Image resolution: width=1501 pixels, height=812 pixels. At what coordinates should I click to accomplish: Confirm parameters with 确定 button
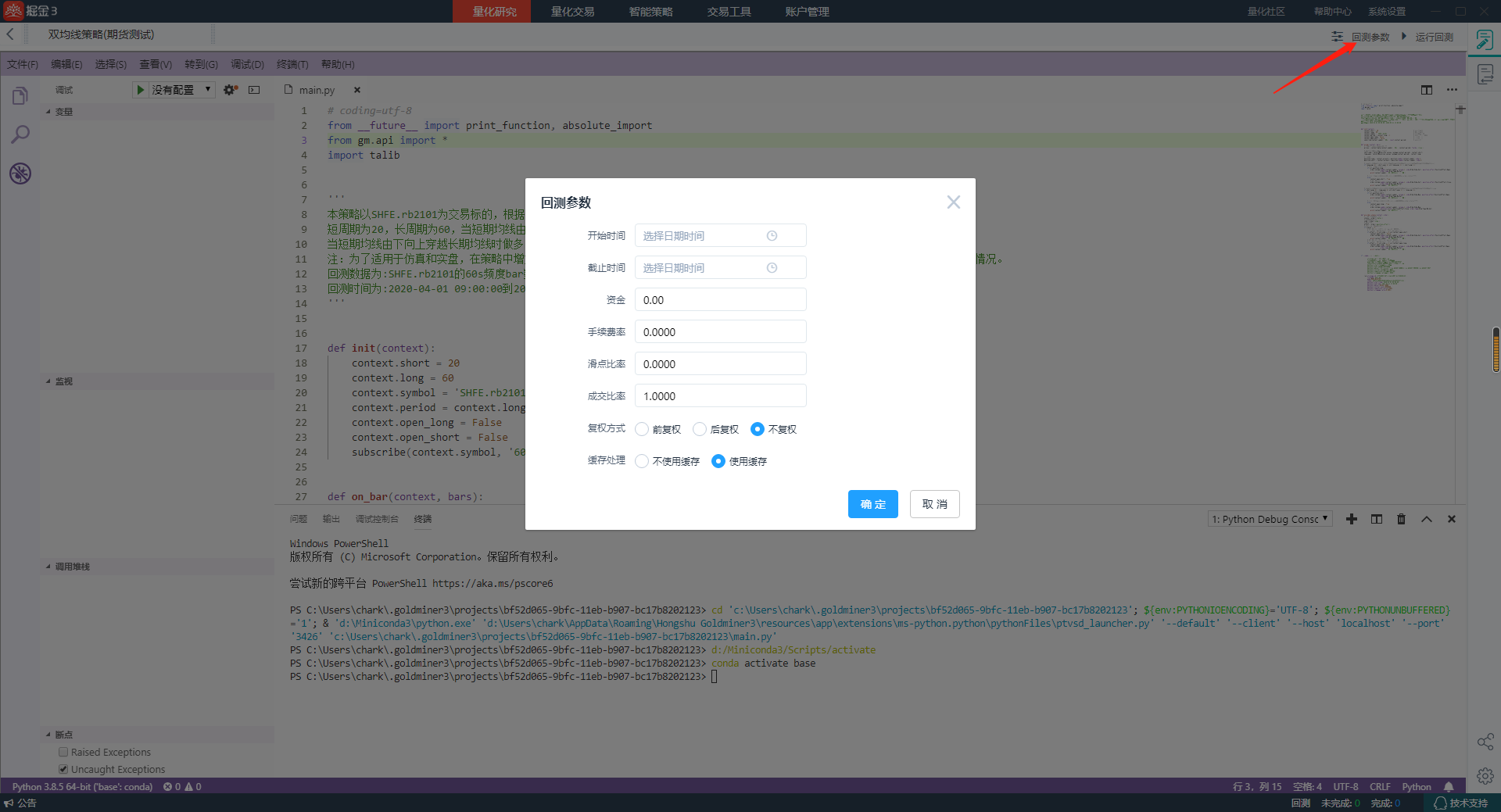pyautogui.click(x=873, y=504)
